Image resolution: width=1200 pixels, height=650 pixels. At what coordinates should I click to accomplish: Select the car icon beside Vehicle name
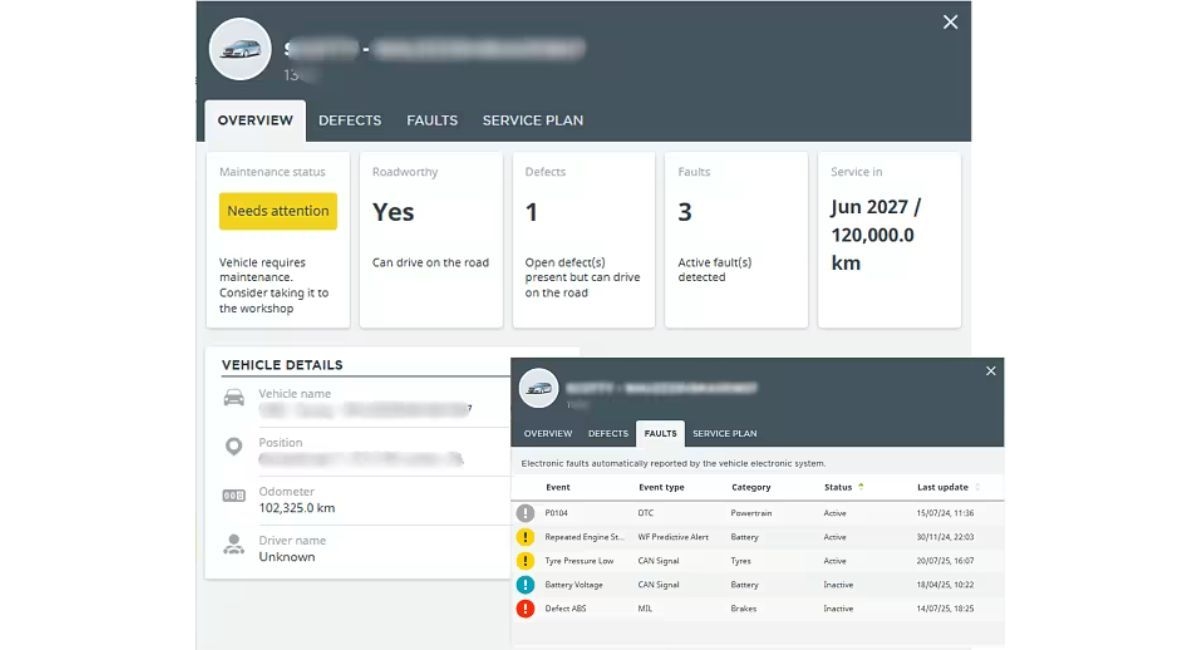234,397
